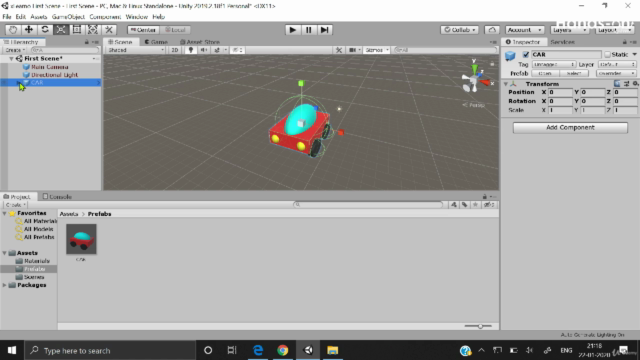Toggle hidden objects visibility in Scene view
This screenshot has width=640, height=360.
click(x=238, y=50)
